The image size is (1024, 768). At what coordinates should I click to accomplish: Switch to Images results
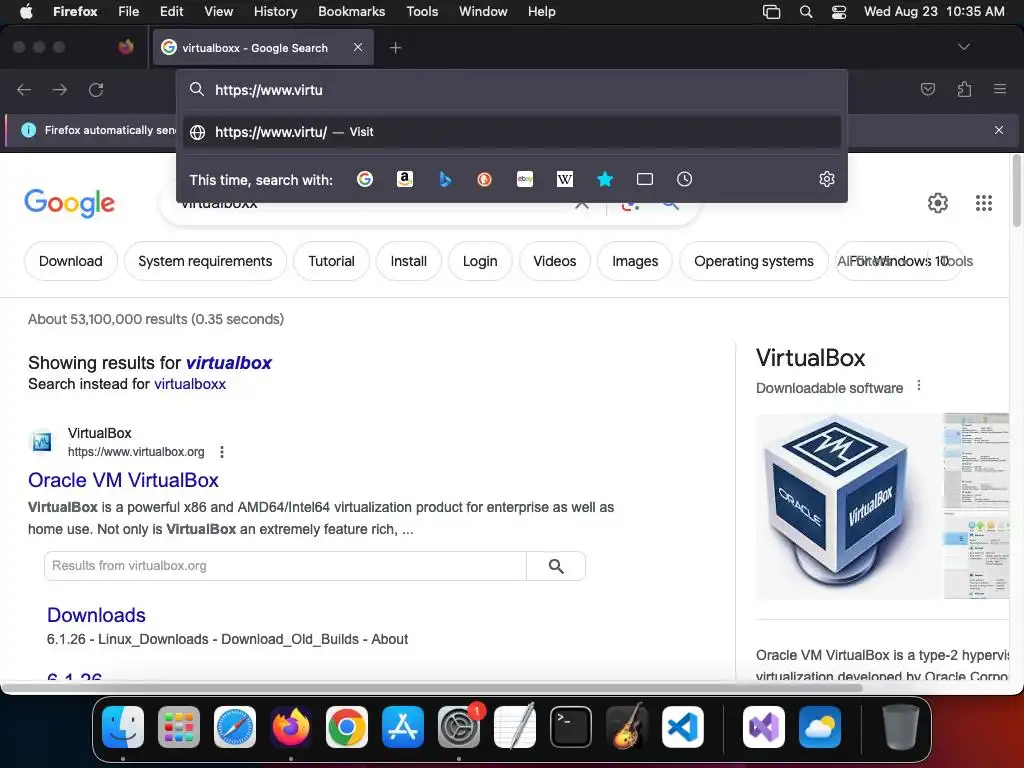pos(635,261)
